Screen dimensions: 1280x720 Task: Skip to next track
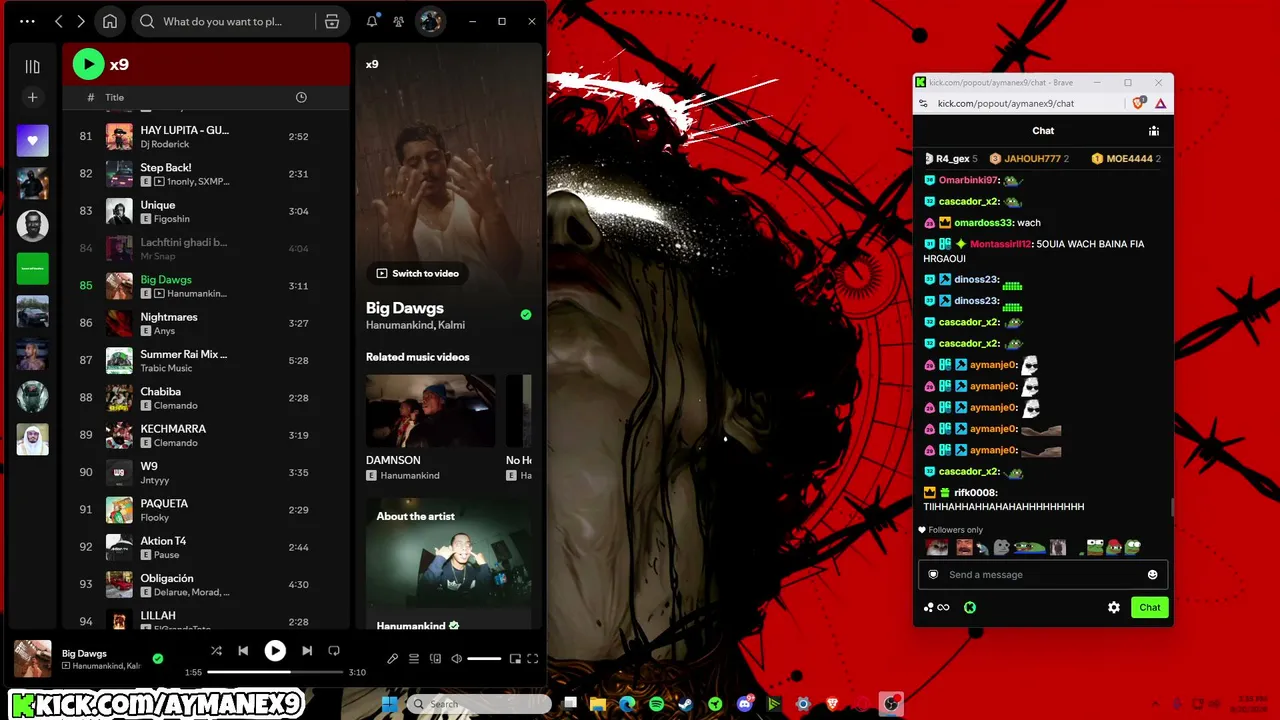(x=307, y=651)
